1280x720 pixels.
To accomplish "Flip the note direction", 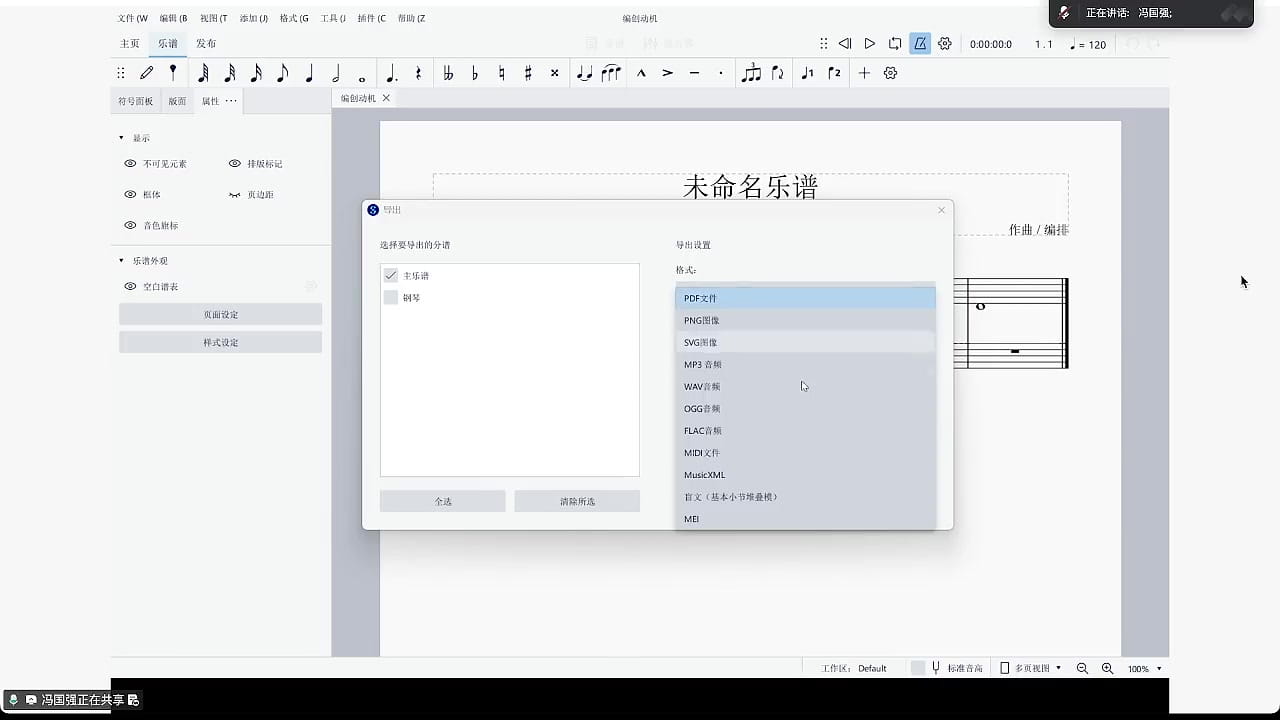I will (778, 73).
